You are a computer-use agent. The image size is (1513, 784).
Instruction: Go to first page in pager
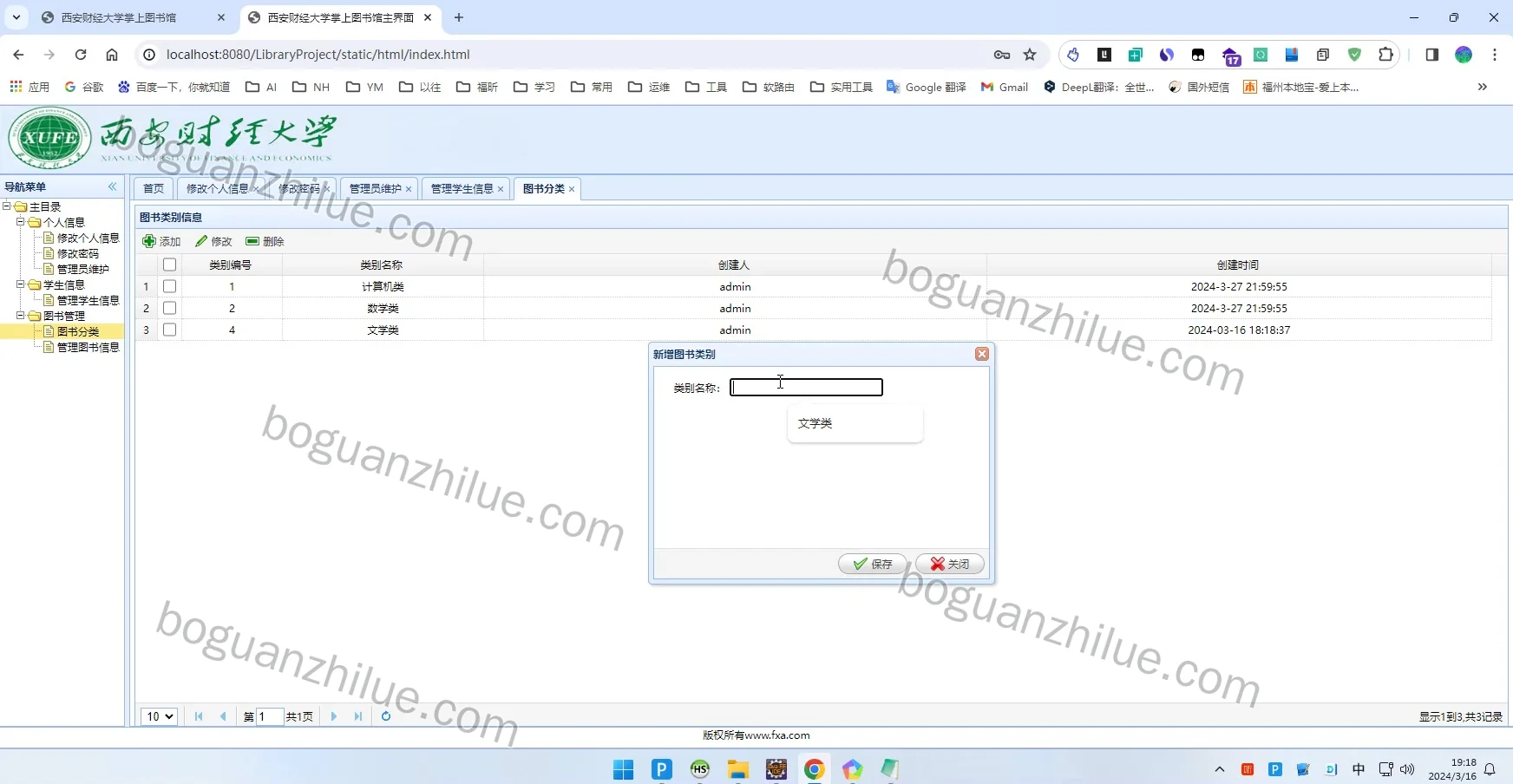coord(199,716)
